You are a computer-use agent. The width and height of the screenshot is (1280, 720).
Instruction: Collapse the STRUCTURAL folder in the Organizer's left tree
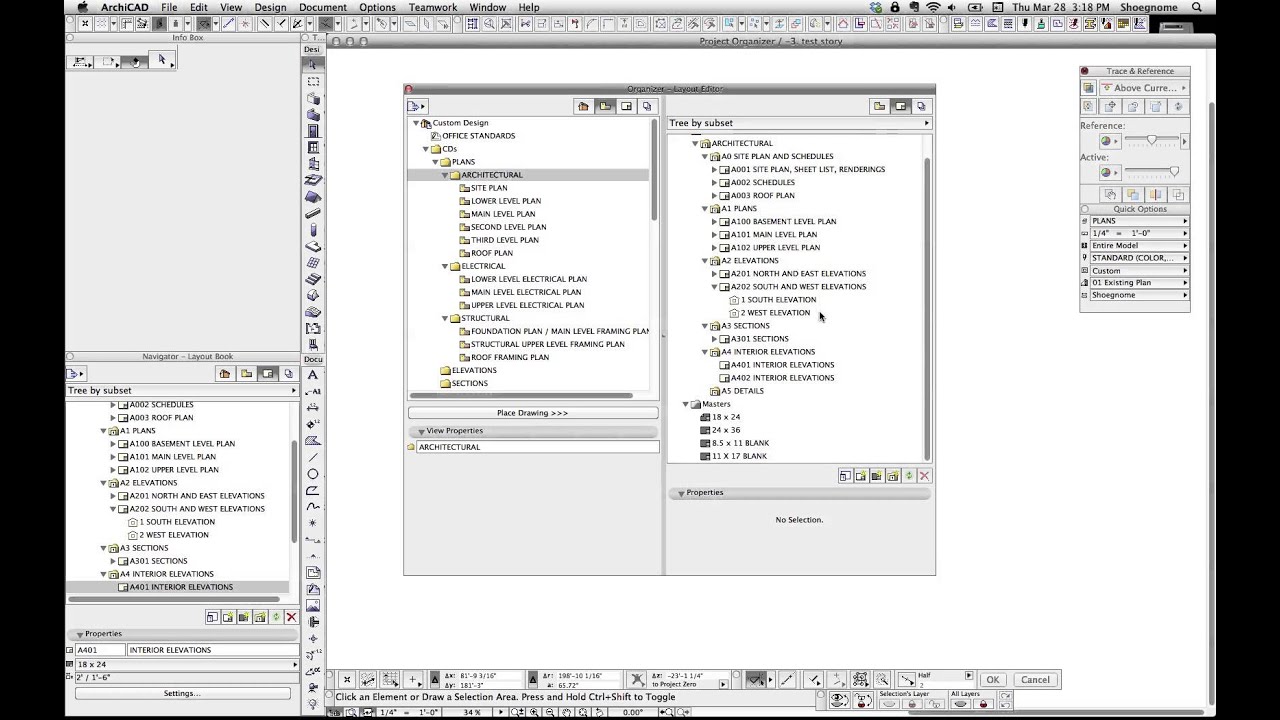click(445, 318)
